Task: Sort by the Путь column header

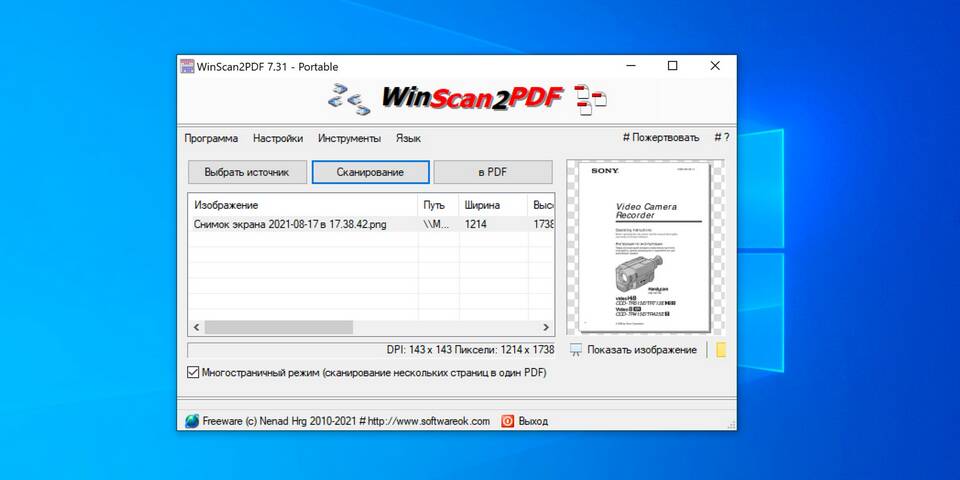Action: coord(438,205)
